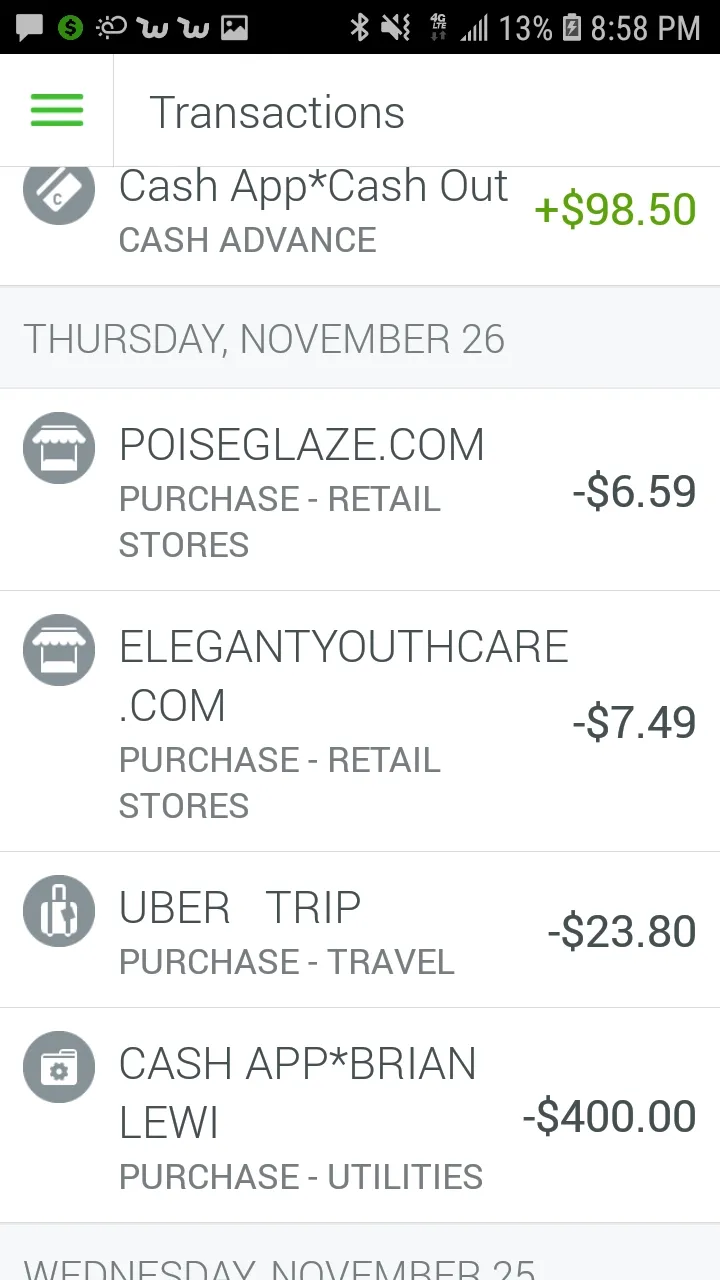This screenshot has width=720, height=1280.
Task: Tap the green dollar notification icon
Action: pyautogui.click(x=70, y=27)
